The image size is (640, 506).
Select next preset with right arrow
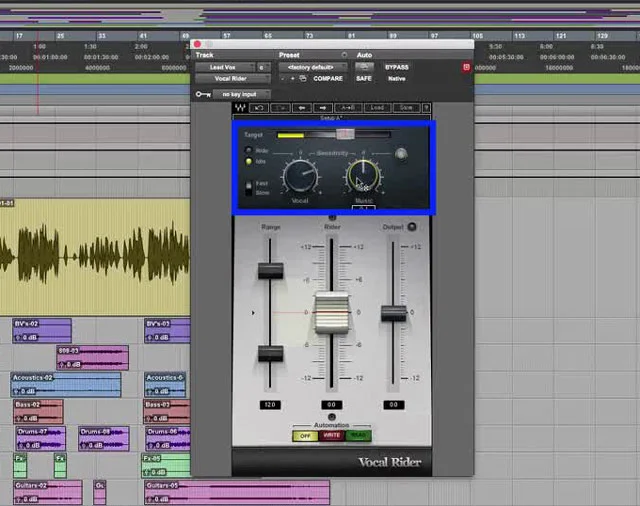pos(323,108)
